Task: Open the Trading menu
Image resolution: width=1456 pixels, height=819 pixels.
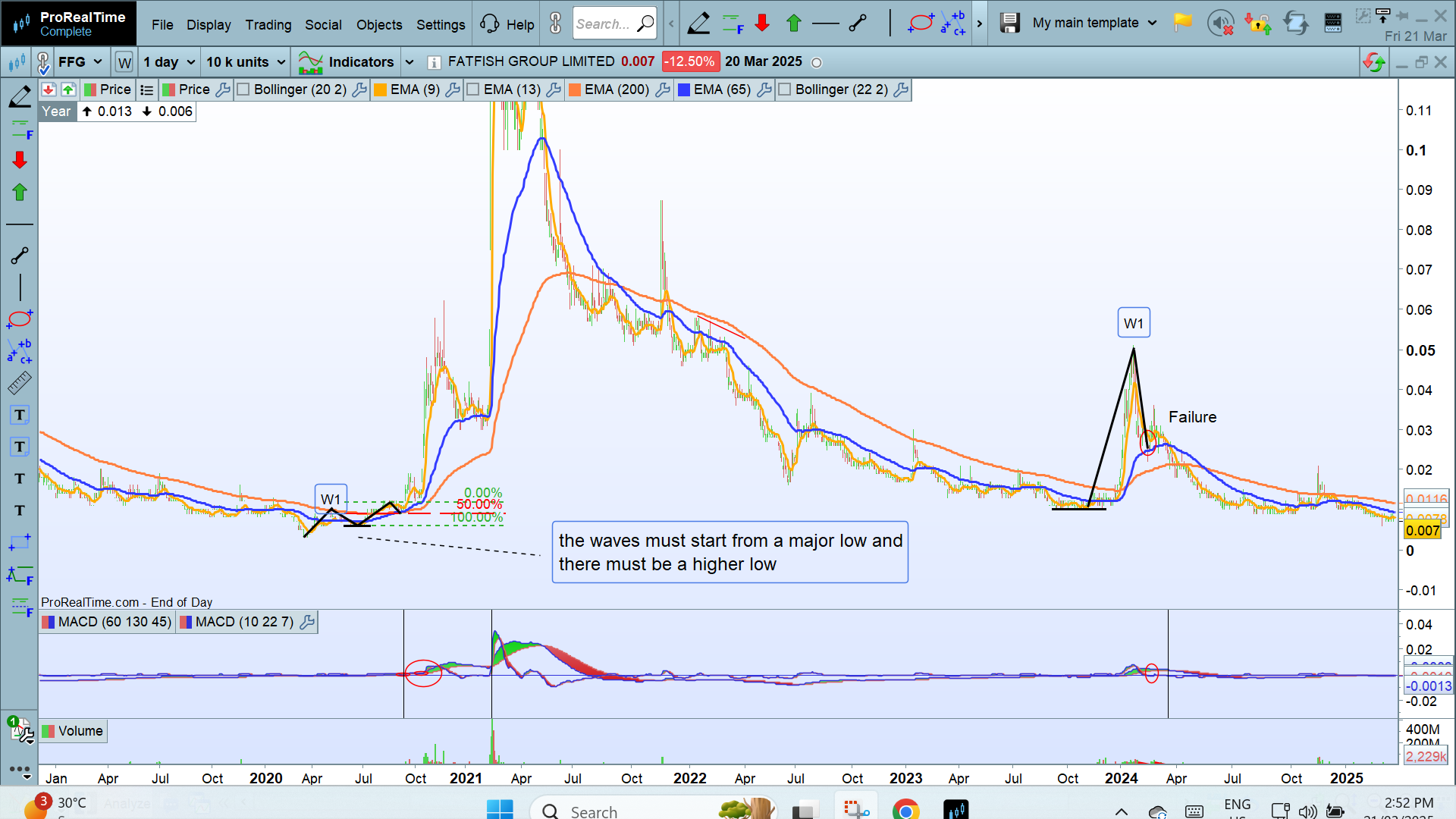Action: pyautogui.click(x=268, y=24)
